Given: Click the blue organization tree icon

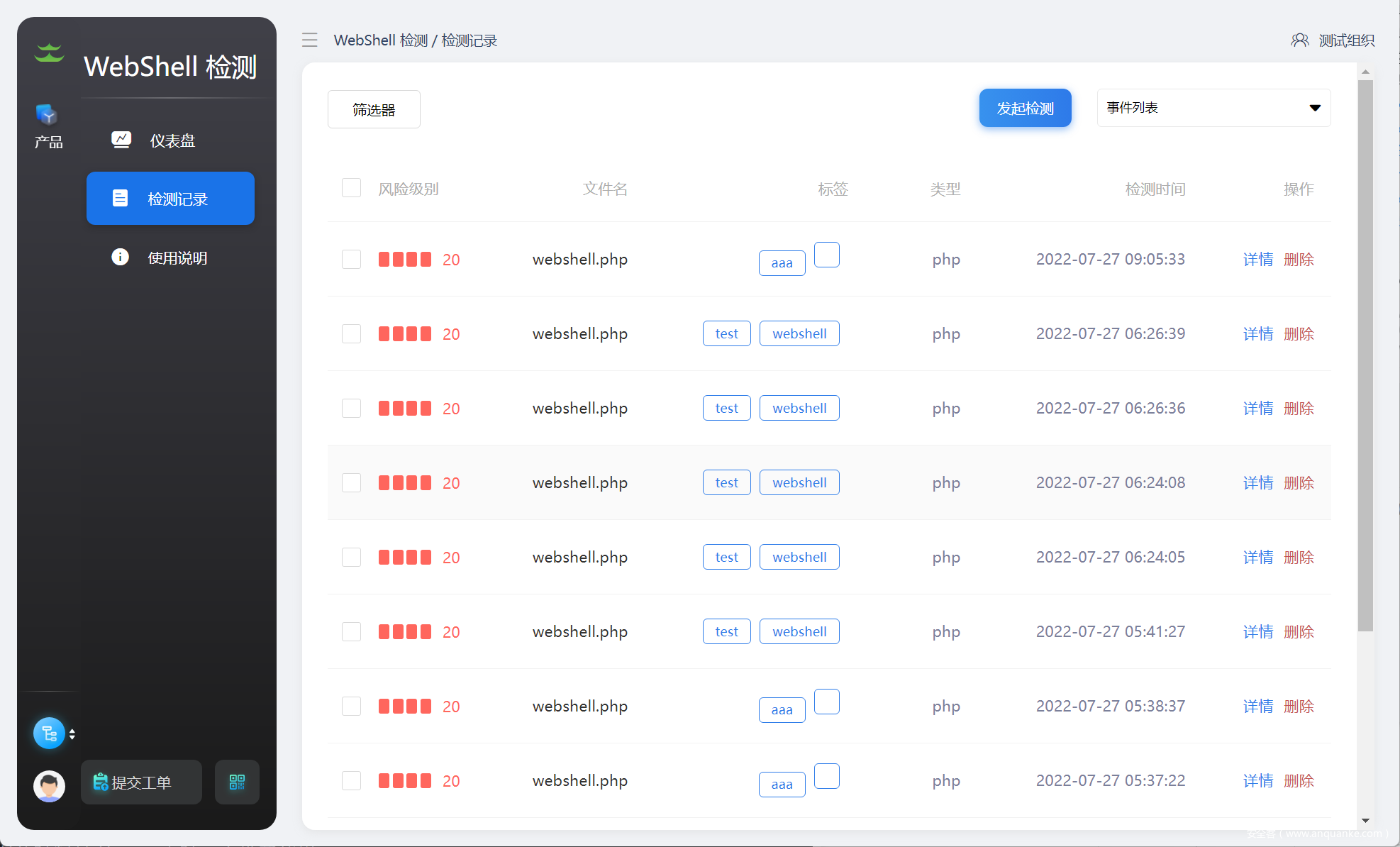Looking at the screenshot, I should tap(49, 733).
